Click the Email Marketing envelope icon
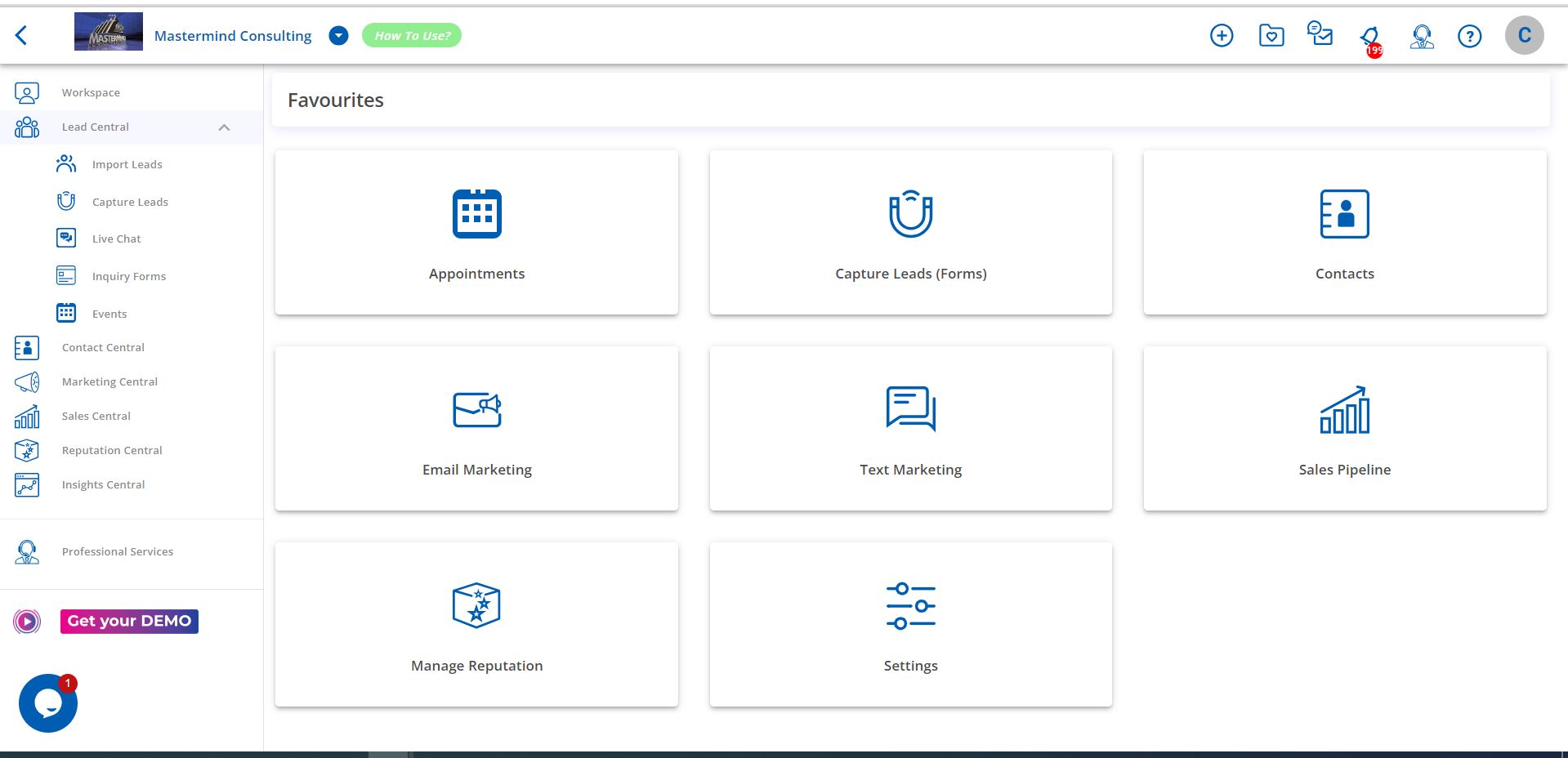1568x758 pixels. [x=477, y=409]
